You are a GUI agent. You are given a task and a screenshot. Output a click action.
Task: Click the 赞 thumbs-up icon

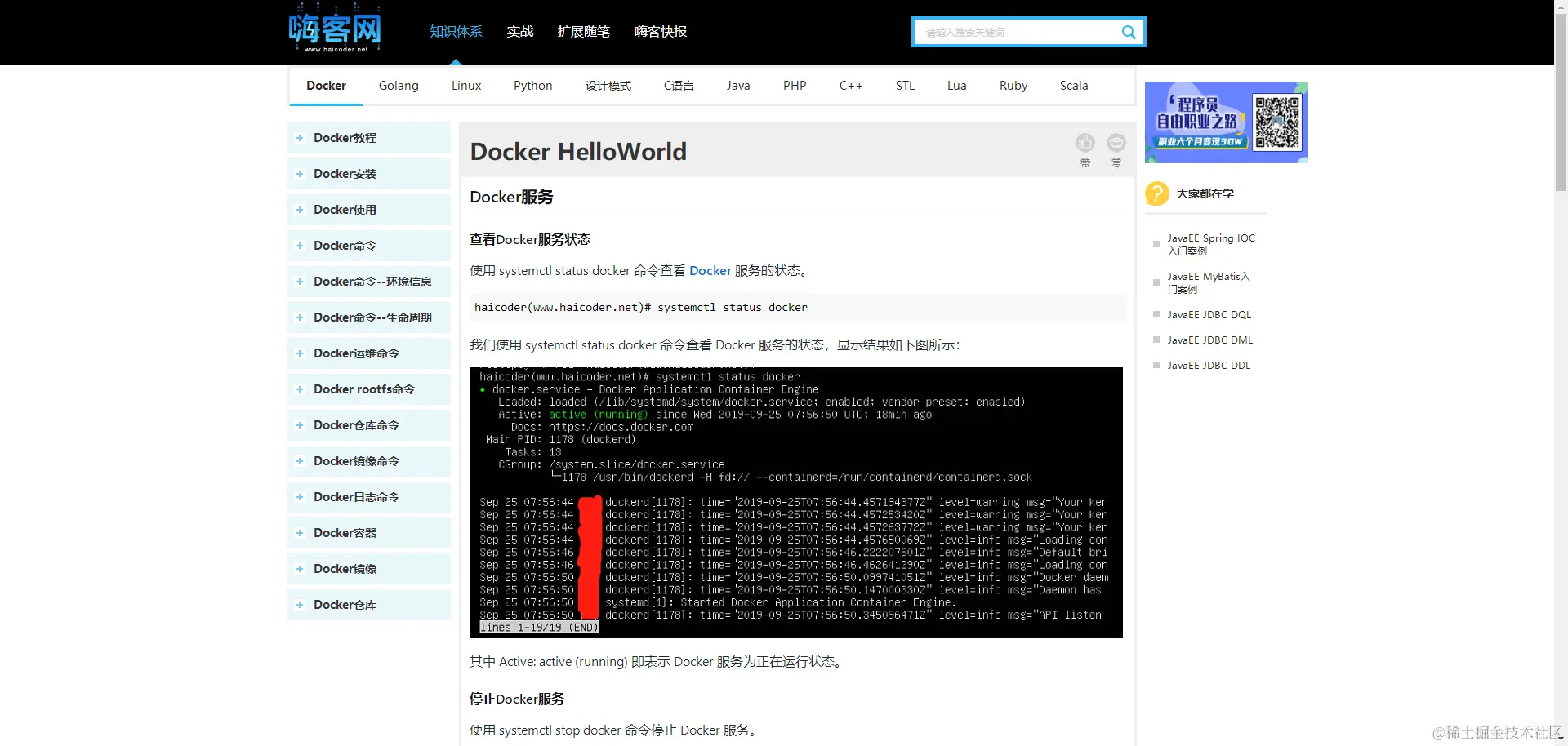tap(1085, 143)
